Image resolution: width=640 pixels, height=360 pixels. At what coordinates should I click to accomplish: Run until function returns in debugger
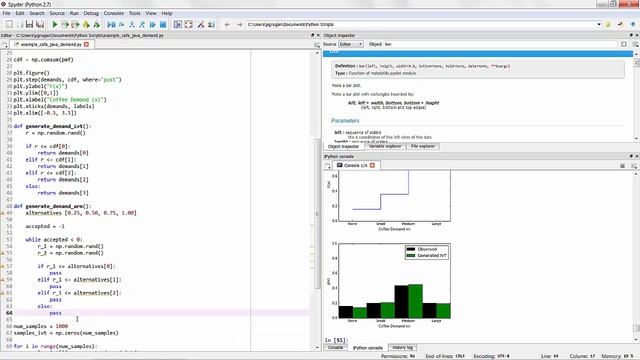[142, 24]
